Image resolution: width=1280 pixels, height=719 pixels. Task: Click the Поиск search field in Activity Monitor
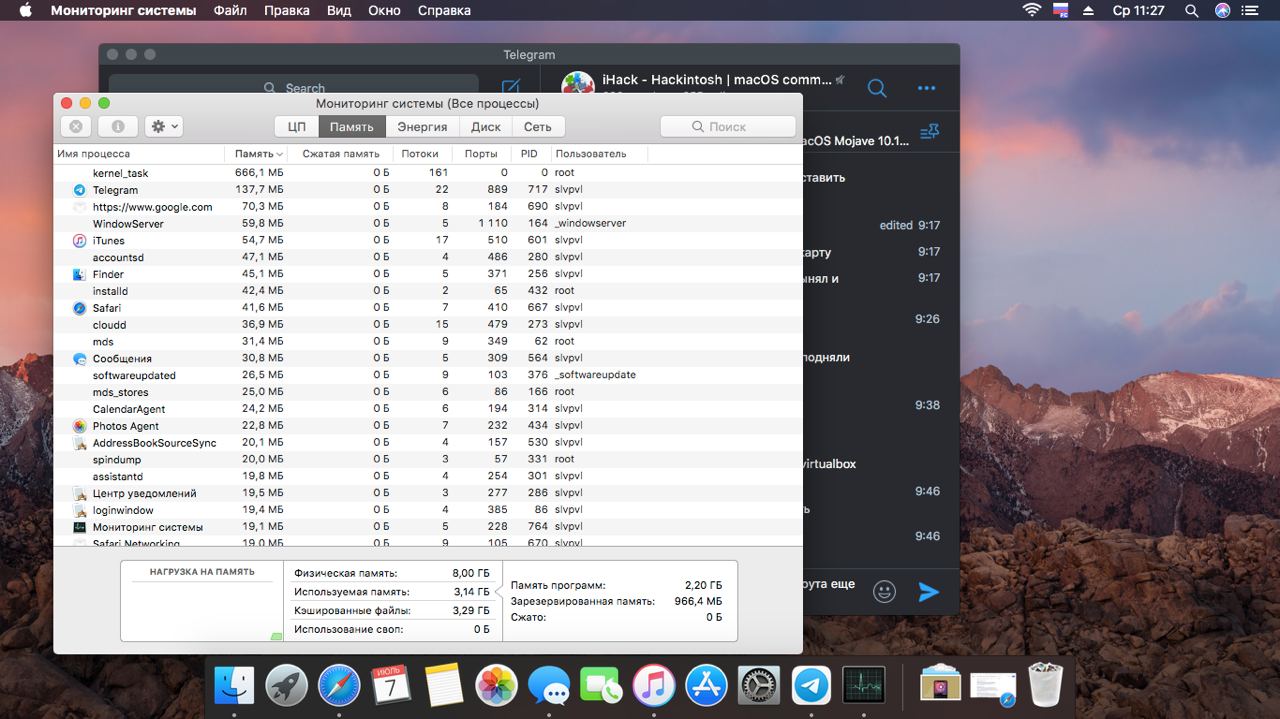[728, 126]
